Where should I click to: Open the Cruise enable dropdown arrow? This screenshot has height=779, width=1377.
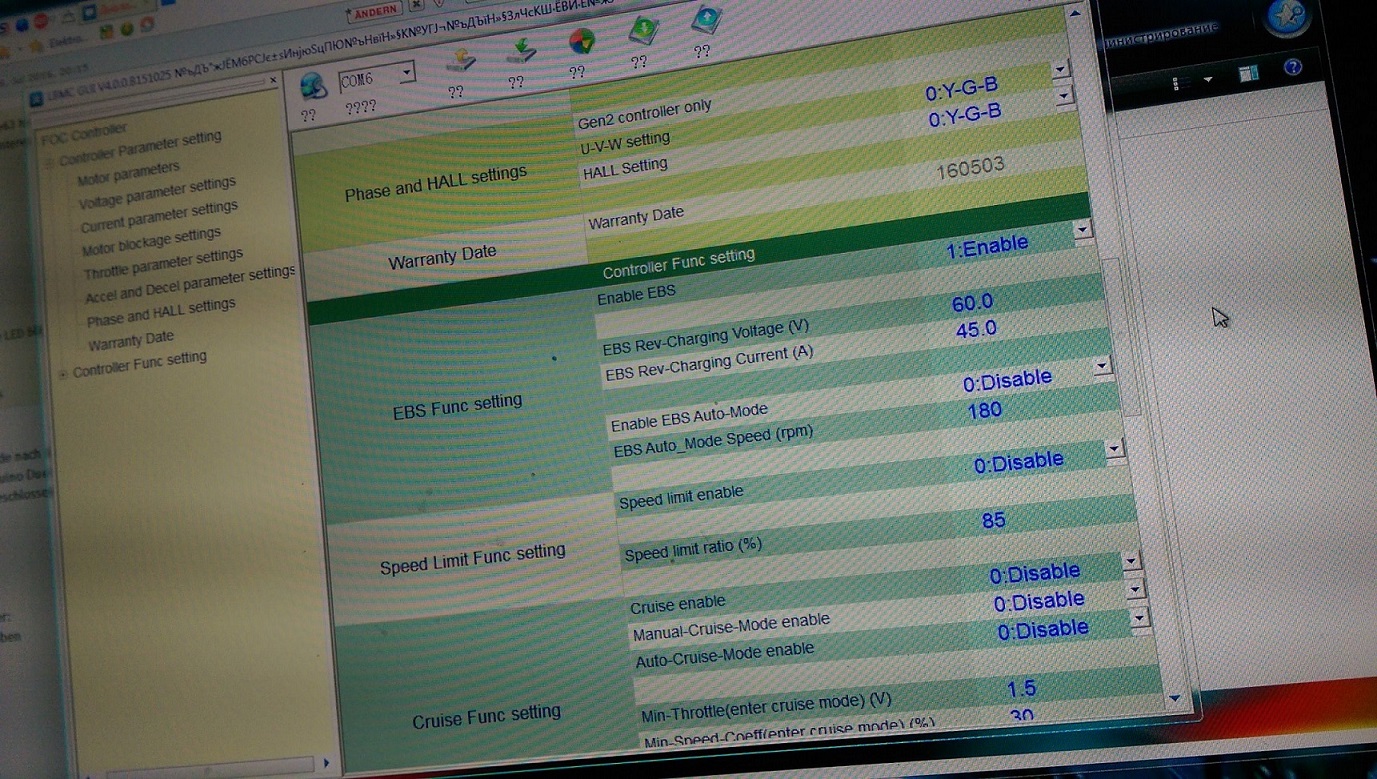pos(1131,562)
